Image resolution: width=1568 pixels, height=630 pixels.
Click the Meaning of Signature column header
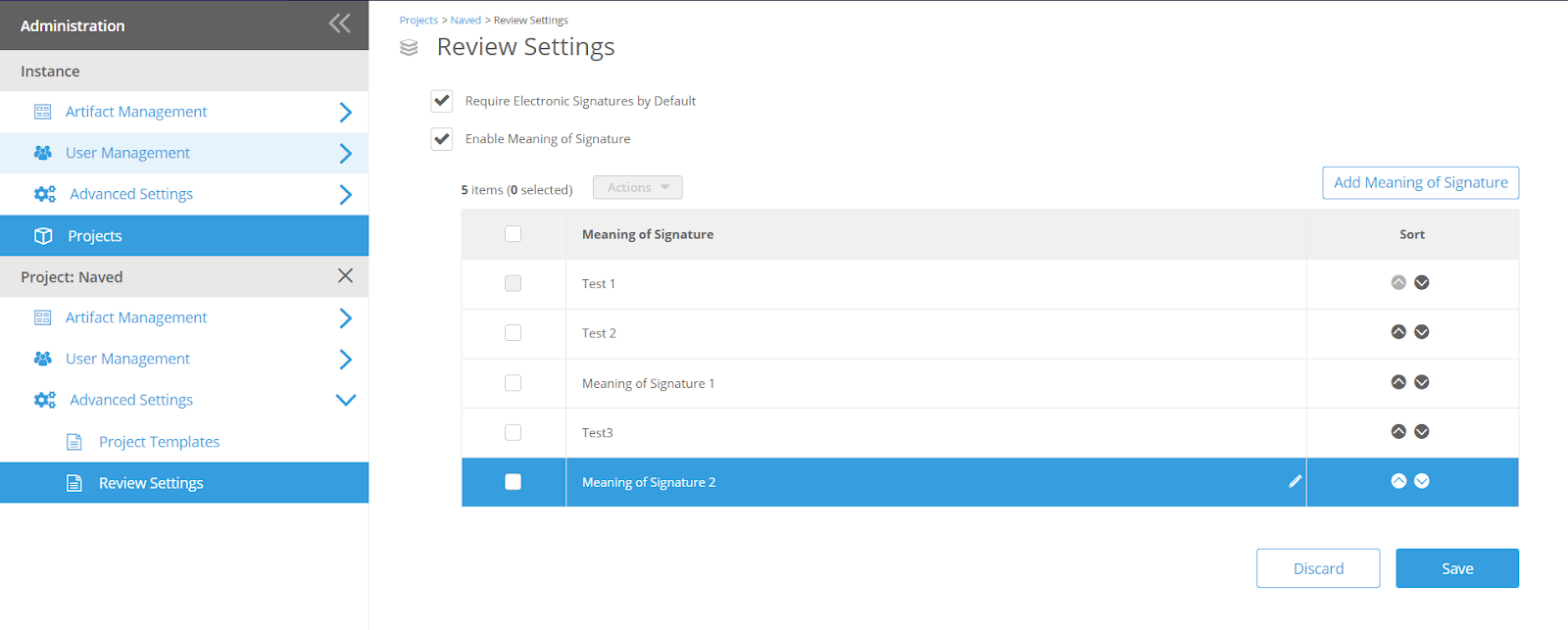click(648, 234)
